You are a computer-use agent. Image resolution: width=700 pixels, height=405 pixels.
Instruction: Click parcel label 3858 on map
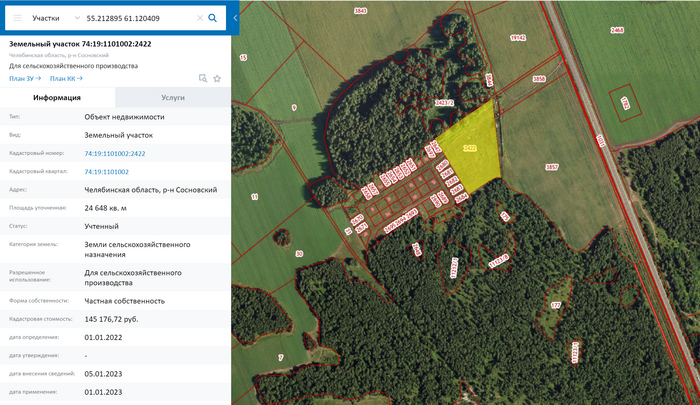click(539, 79)
